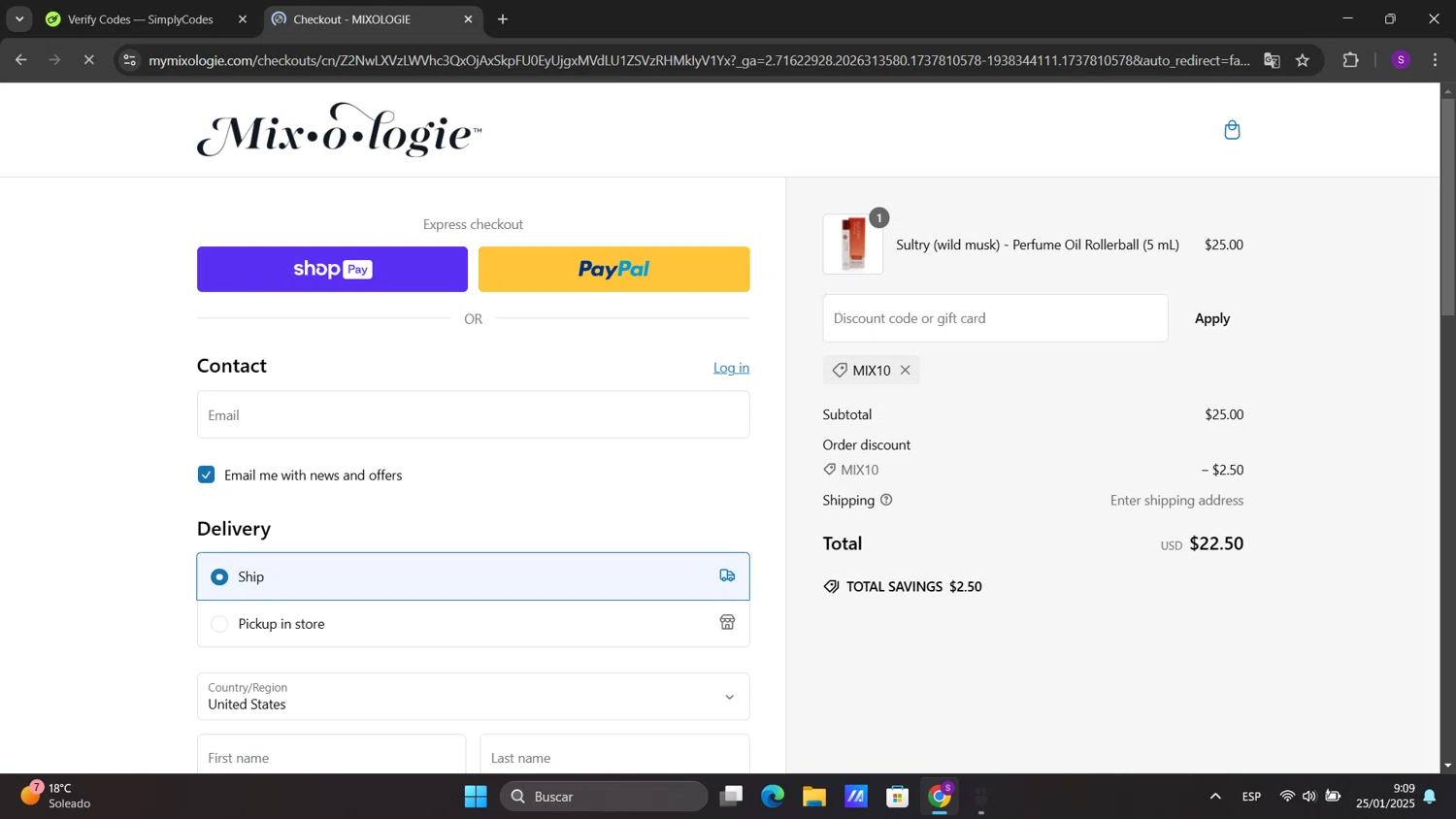Apply the discount code
The height and width of the screenshot is (819, 1456).
pos(1211,318)
